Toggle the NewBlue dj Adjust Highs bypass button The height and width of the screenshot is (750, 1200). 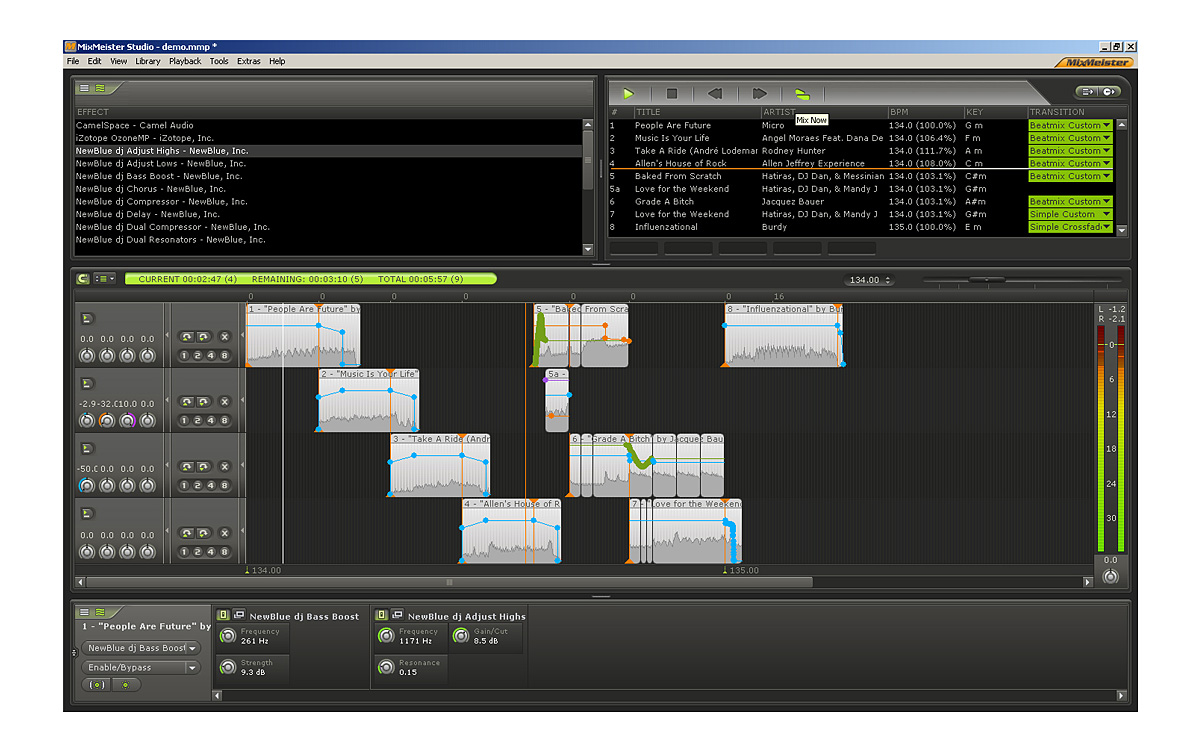tap(381, 616)
